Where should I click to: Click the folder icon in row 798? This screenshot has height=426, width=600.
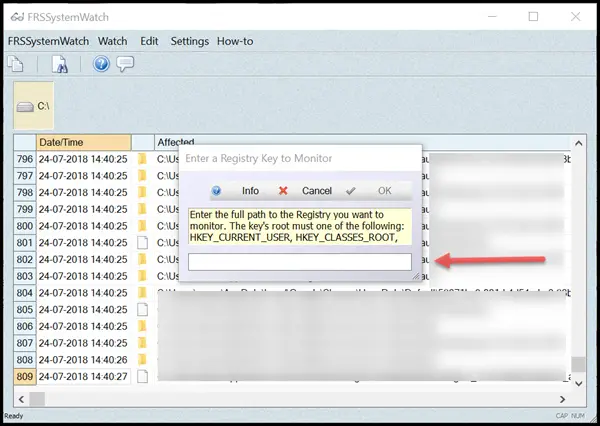point(142,193)
